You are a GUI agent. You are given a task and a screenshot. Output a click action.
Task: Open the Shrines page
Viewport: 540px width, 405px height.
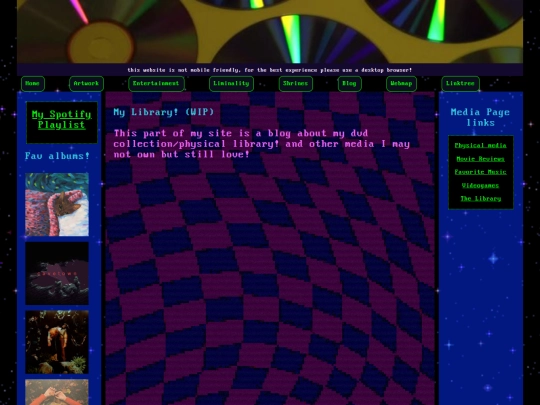(296, 84)
